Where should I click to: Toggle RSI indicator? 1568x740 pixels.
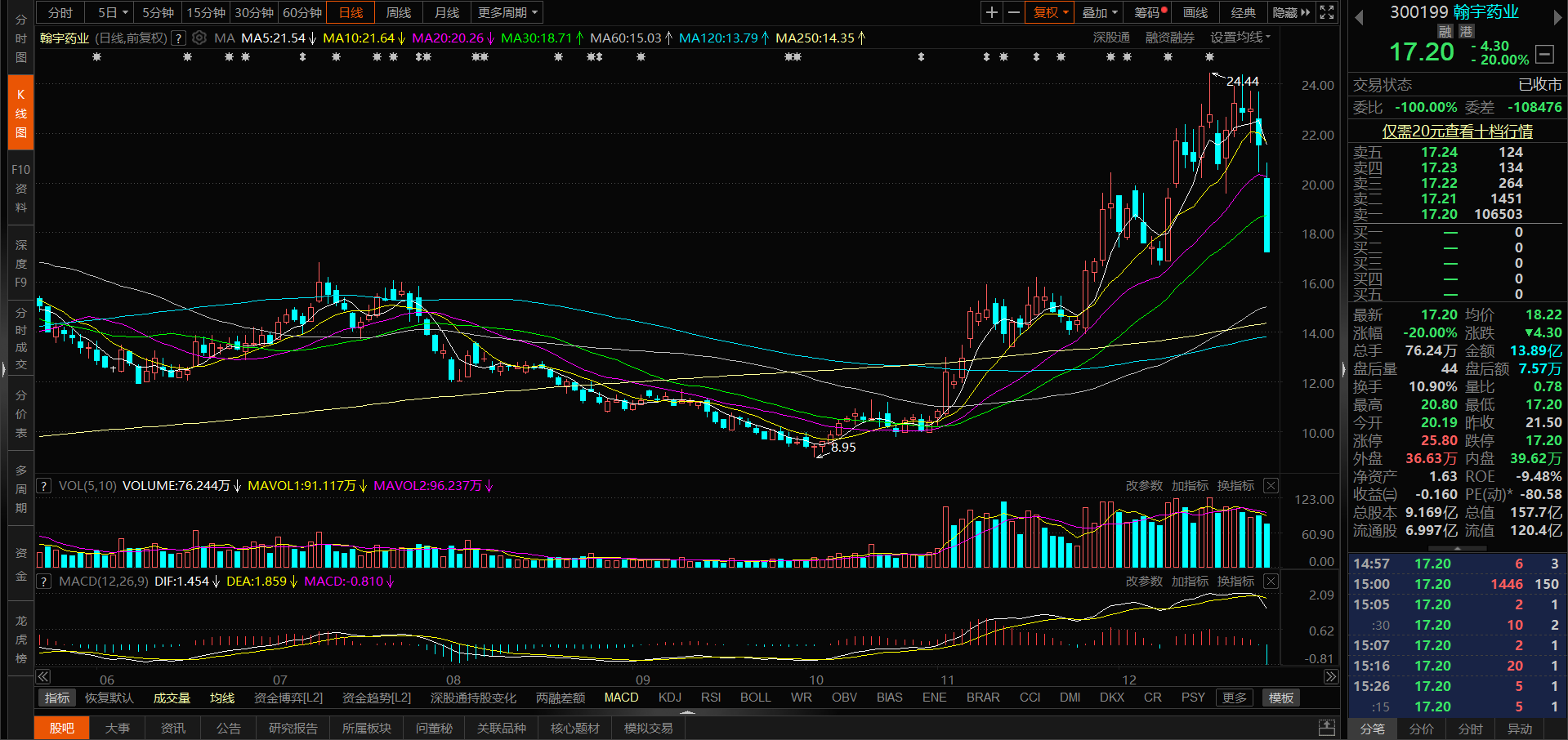(x=711, y=698)
